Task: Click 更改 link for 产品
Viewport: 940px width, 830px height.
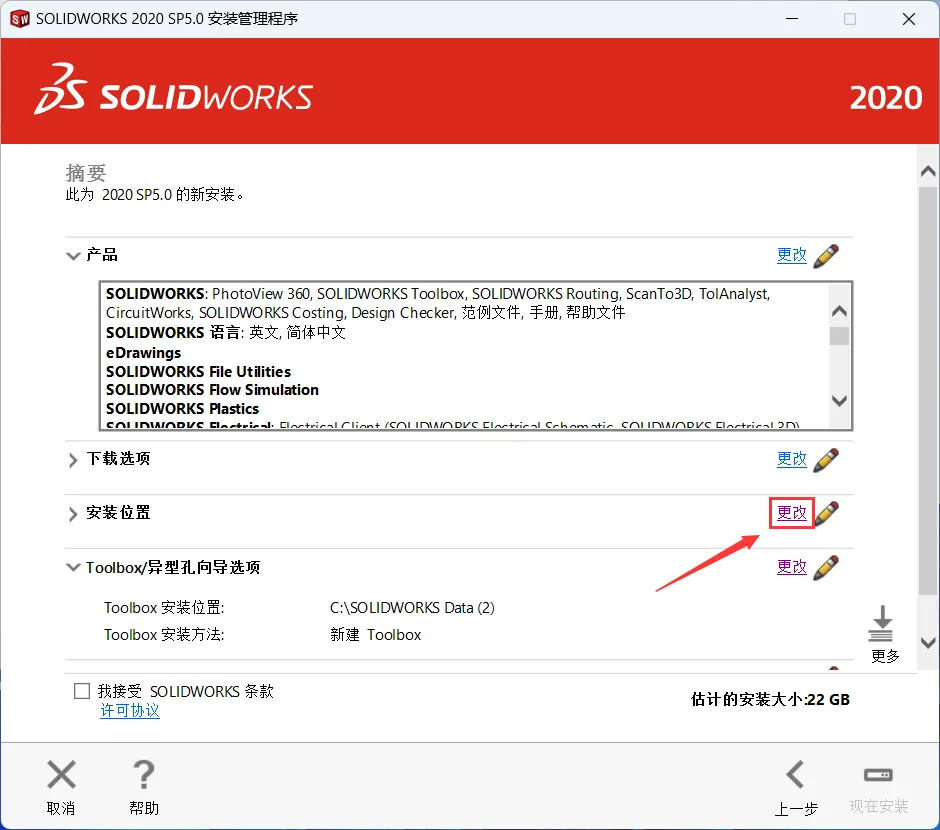Action: pos(792,255)
